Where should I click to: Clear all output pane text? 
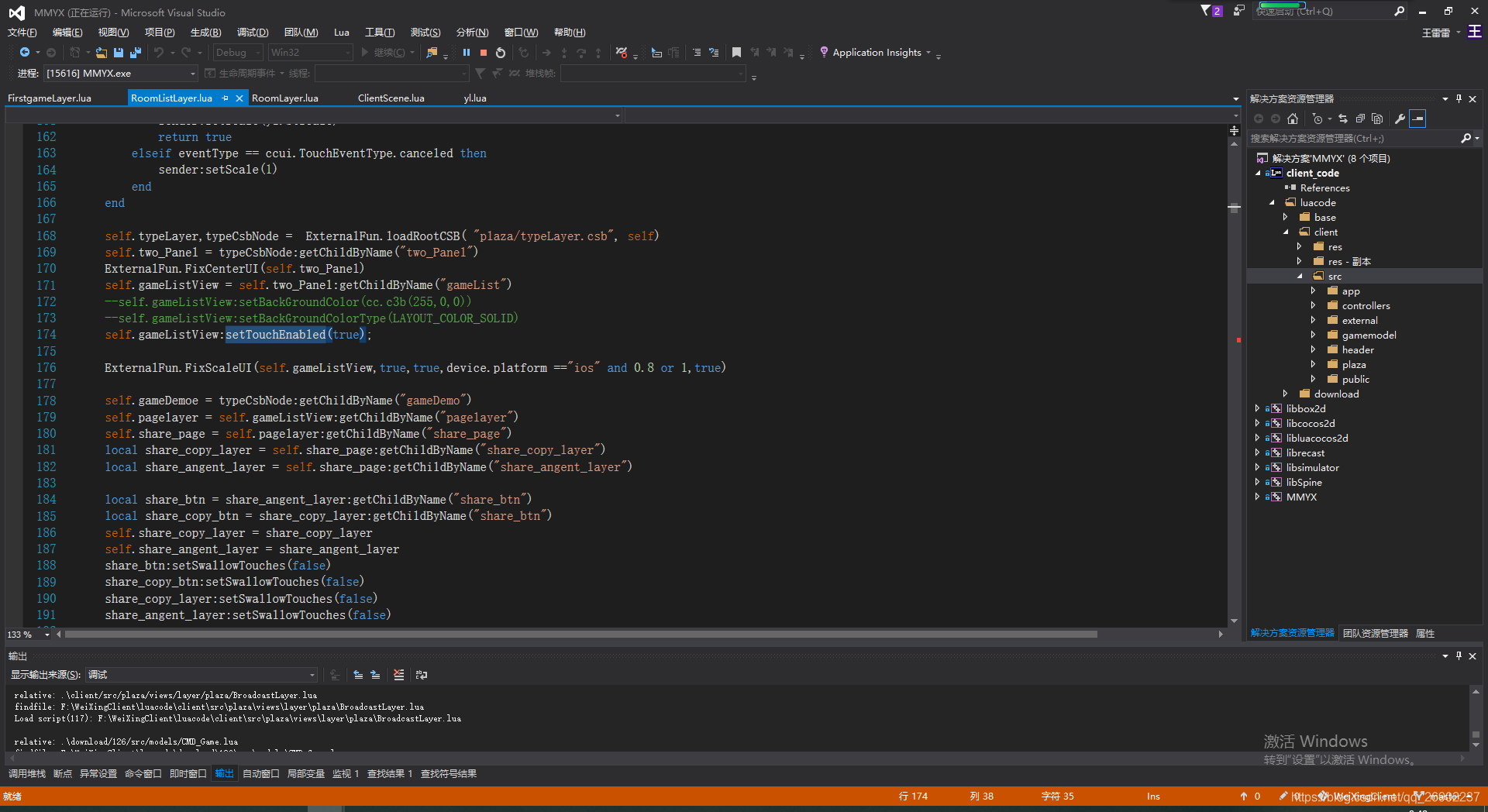pos(398,675)
